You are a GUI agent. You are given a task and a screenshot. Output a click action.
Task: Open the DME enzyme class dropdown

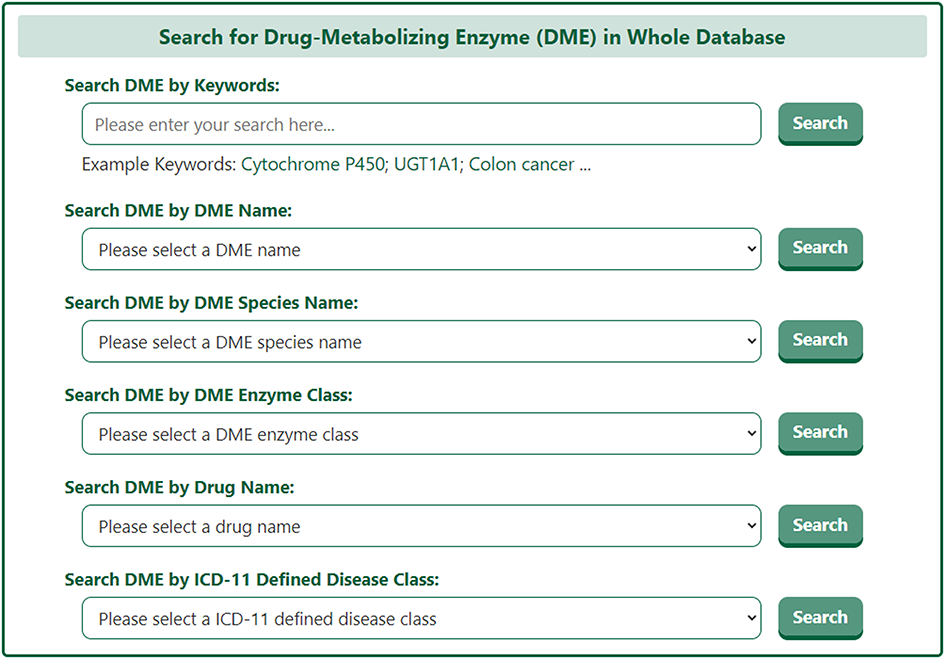(x=421, y=435)
